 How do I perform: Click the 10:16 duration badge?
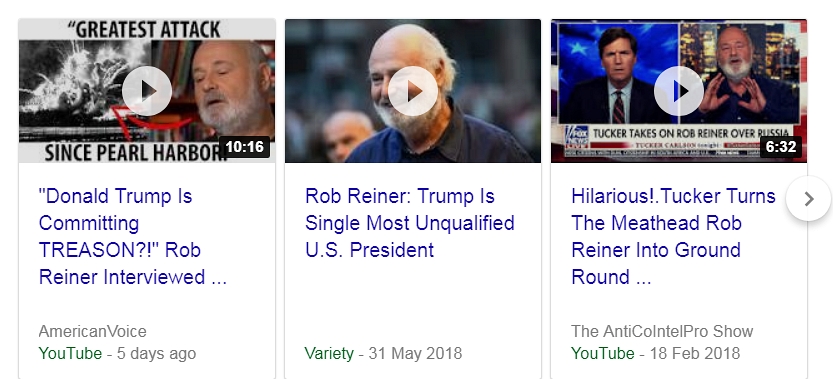coord(245,147)
